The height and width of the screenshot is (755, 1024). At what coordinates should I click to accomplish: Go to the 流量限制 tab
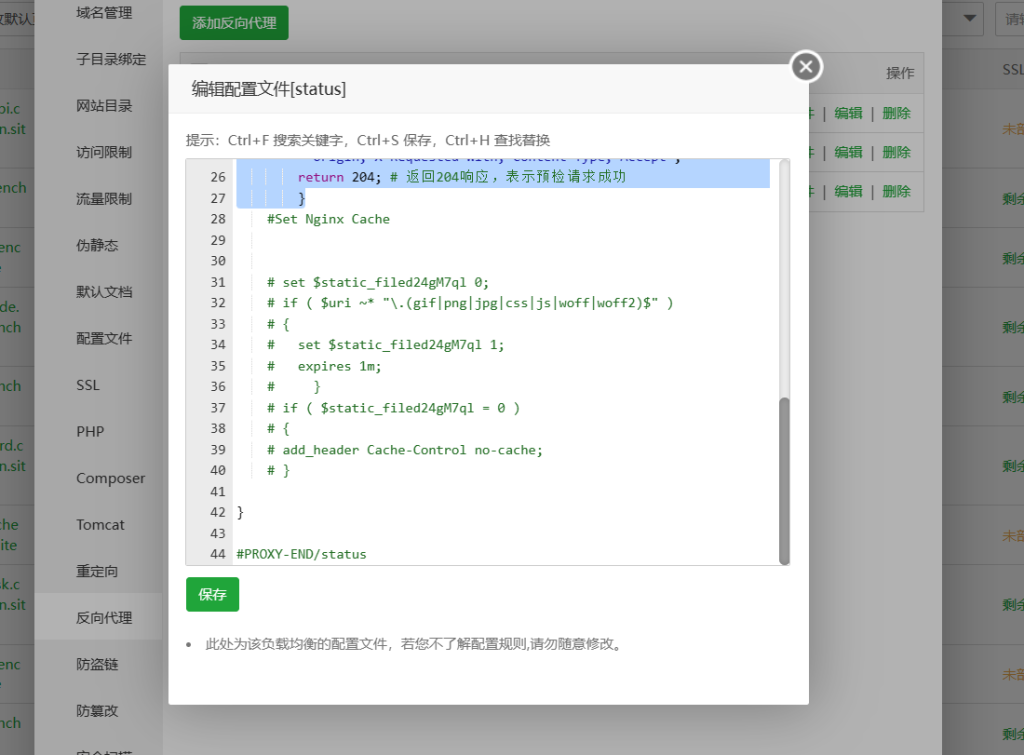point(104,199)
